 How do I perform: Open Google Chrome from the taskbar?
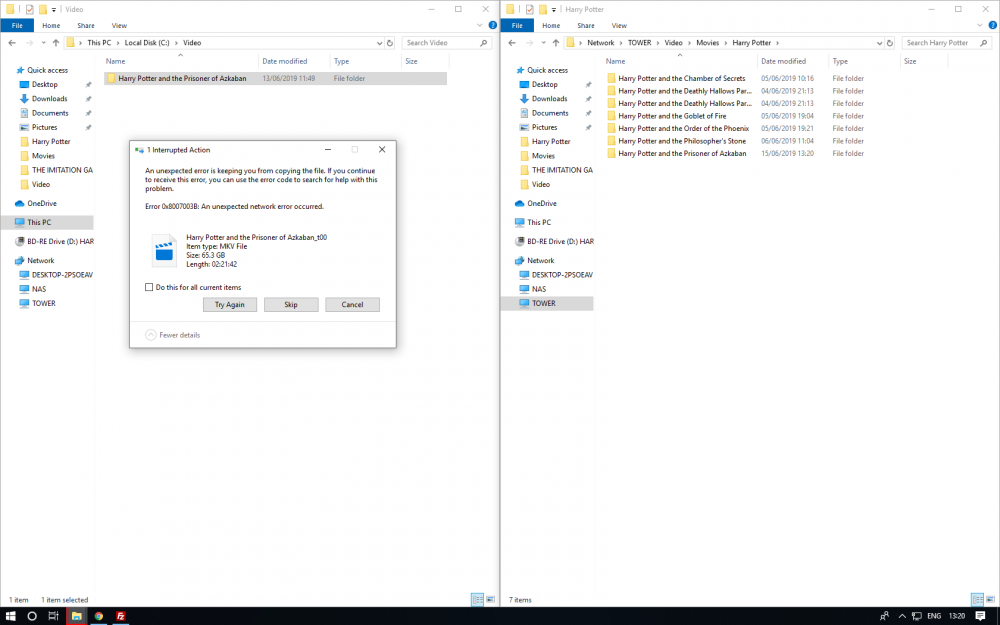coord(99,616)
